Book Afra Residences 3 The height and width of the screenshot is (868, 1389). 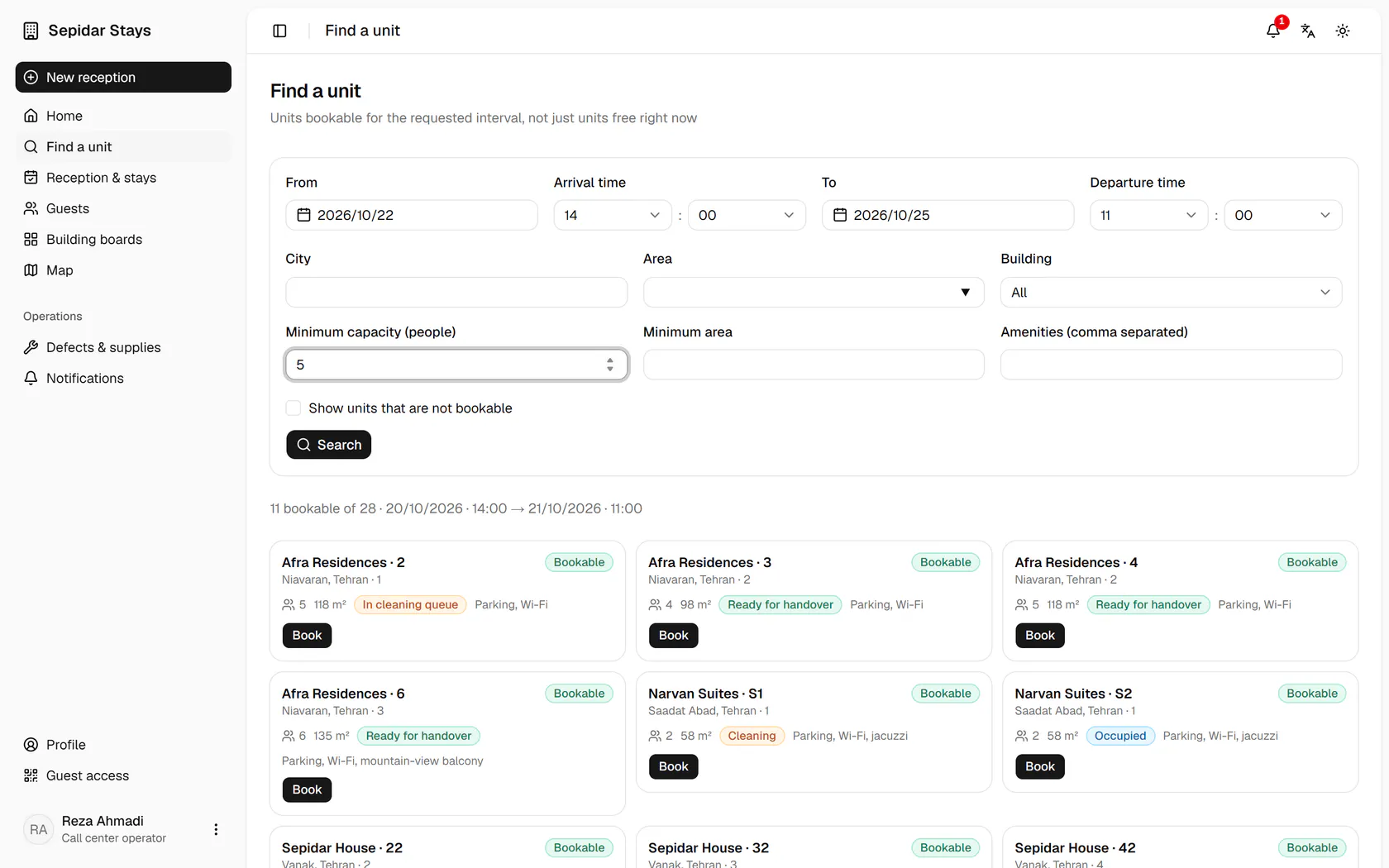pyautogui.click(x=673, y=636)
